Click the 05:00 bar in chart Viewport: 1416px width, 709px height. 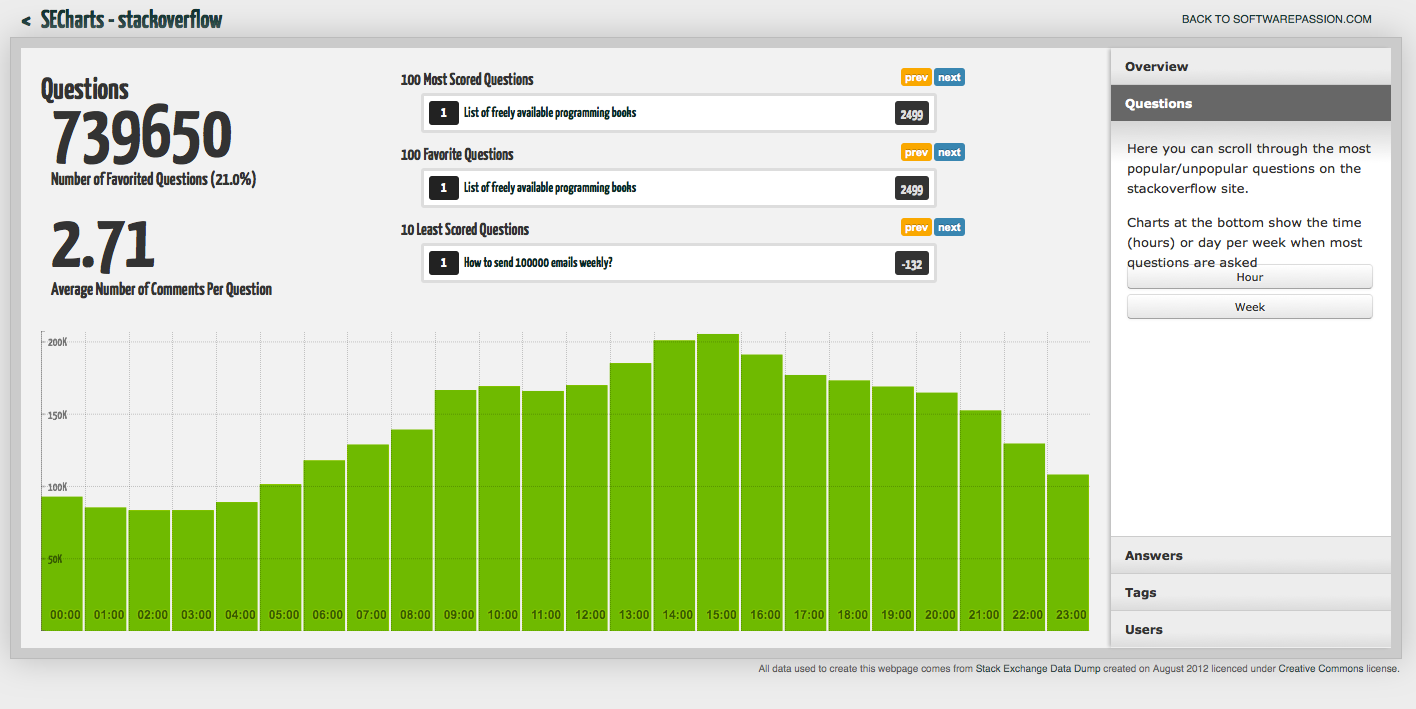[281, 557]
